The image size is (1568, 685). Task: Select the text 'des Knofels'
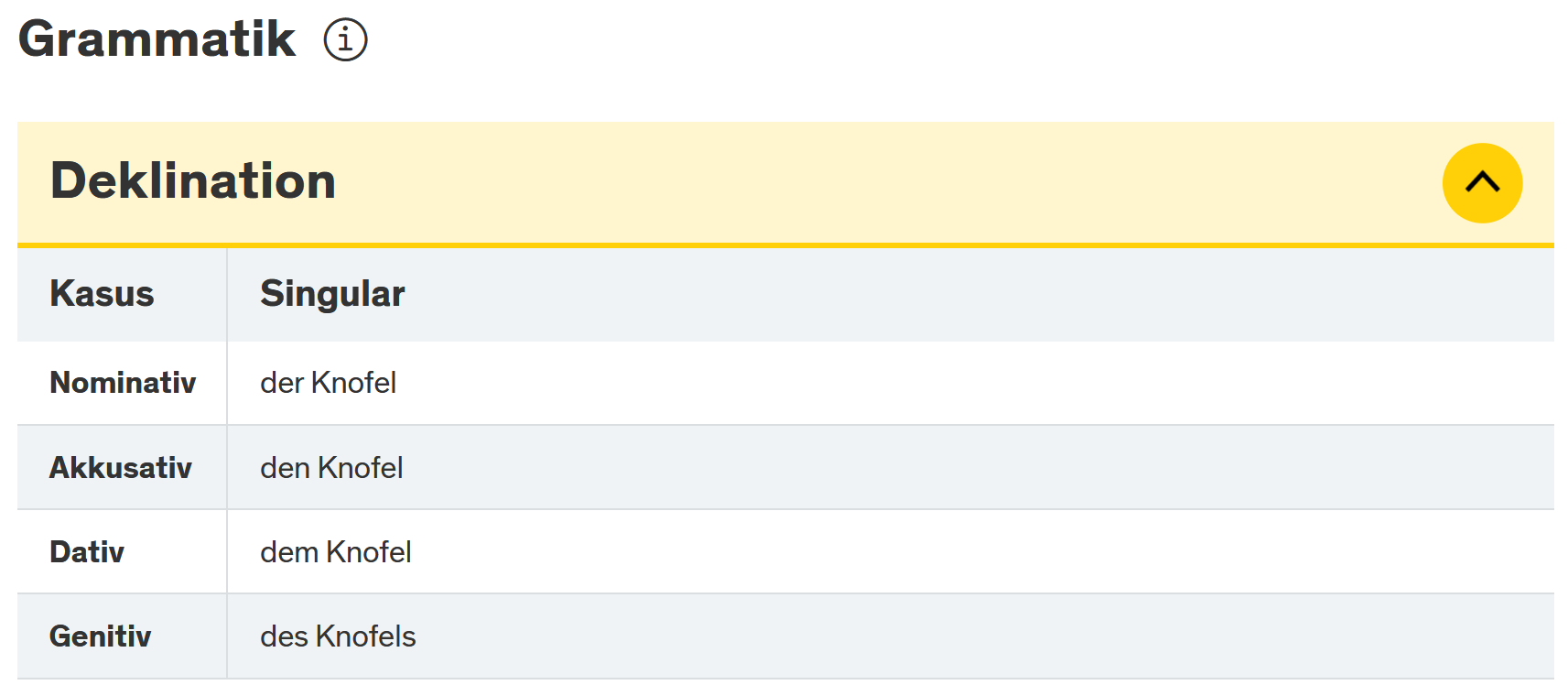[338, 636]
